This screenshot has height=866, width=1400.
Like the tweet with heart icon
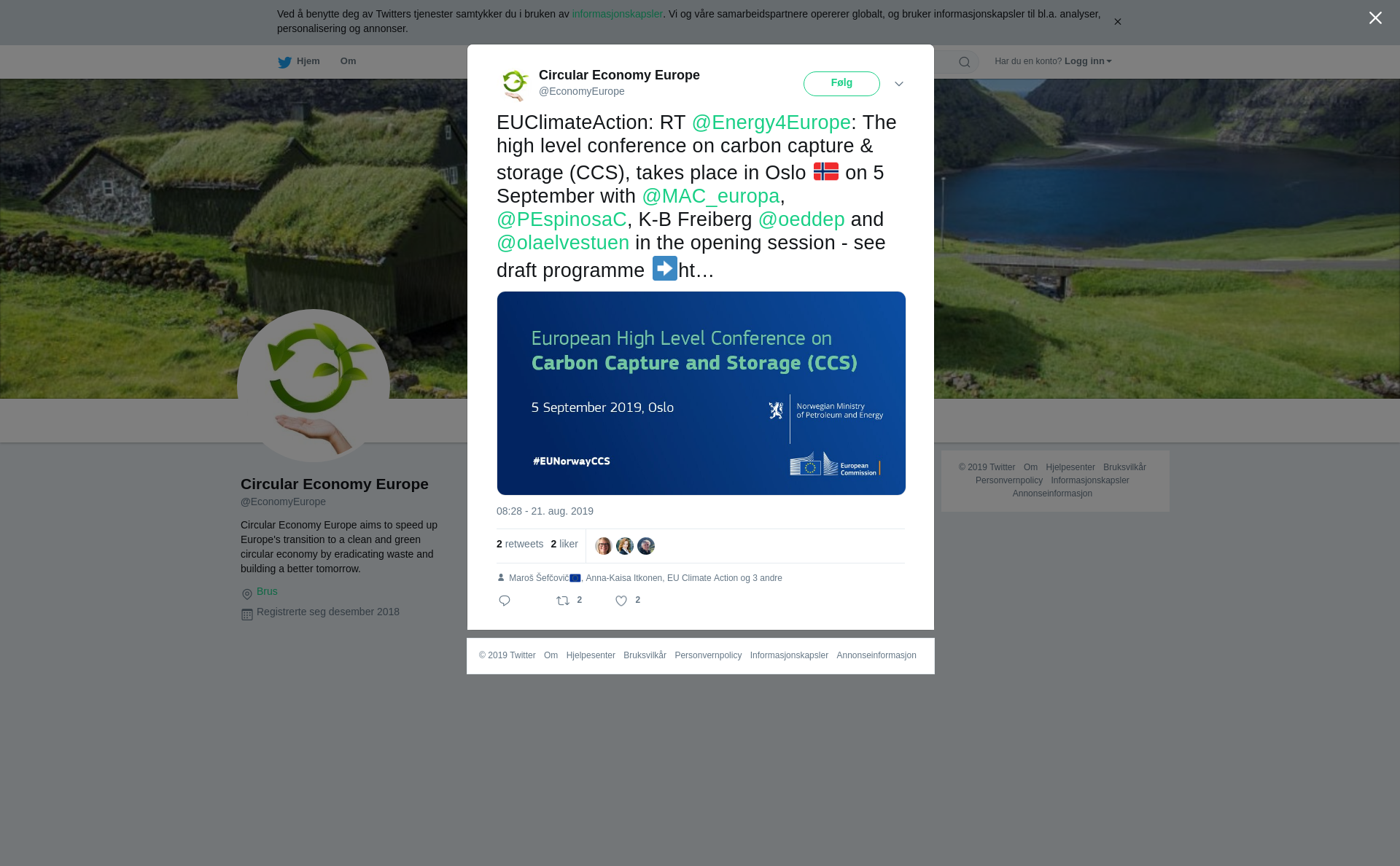(x=621, y=601)
